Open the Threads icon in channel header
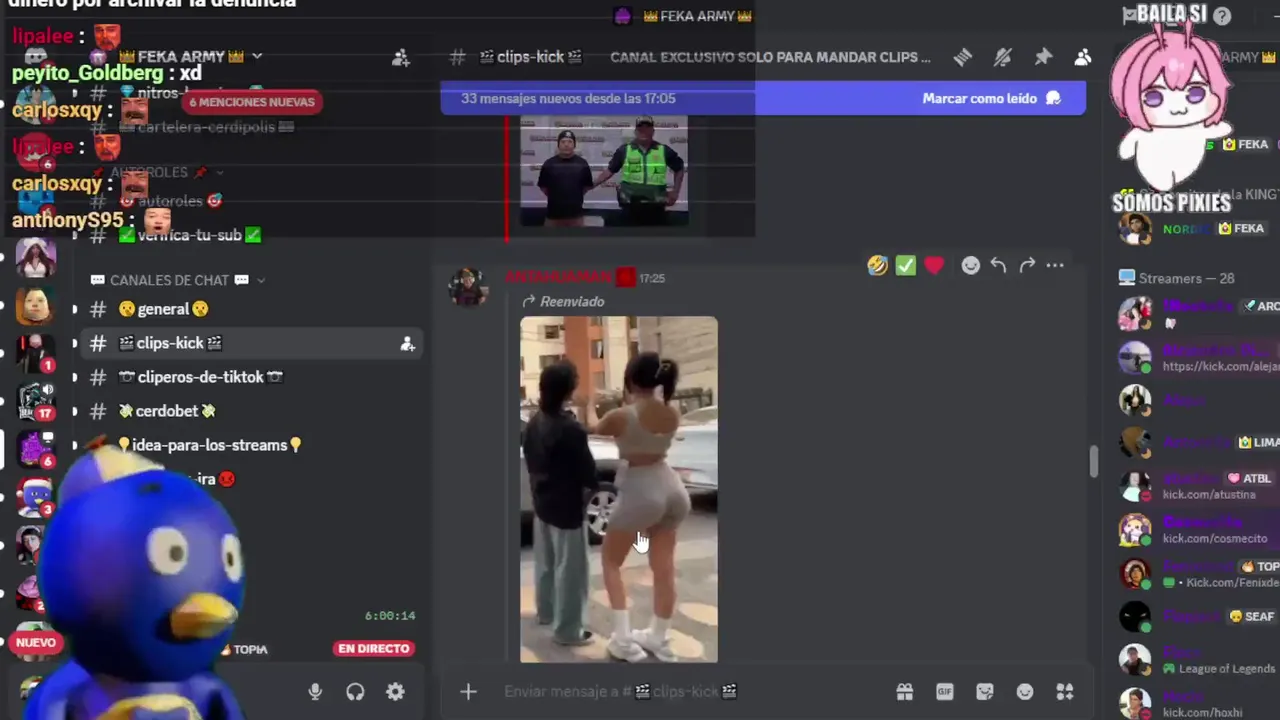 [962, 58]
